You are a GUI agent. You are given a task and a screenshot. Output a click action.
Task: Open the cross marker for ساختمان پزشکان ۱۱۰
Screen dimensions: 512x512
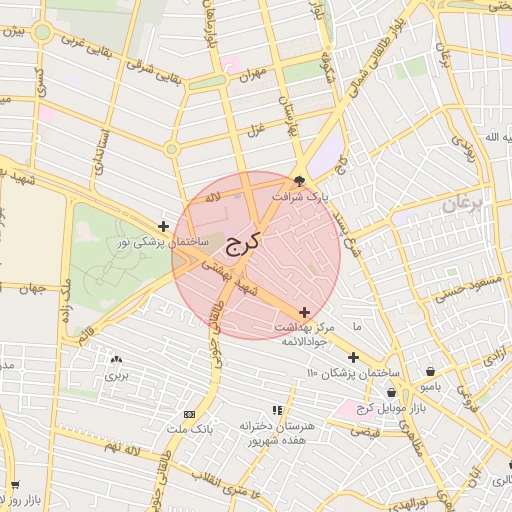click(x=353, y=358)
